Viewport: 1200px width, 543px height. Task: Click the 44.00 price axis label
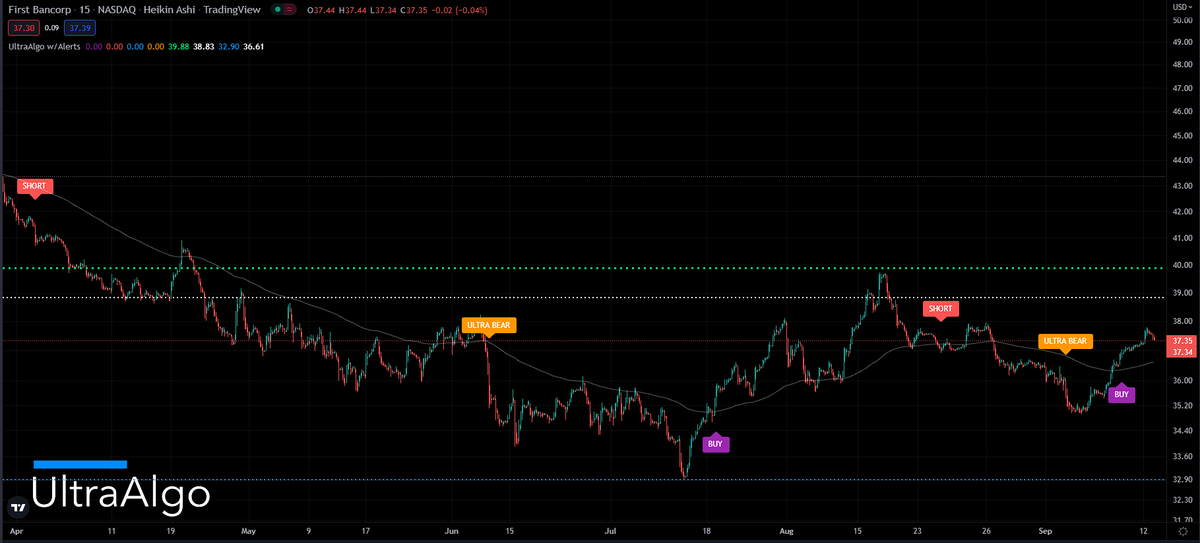[x=1181, y=160]
